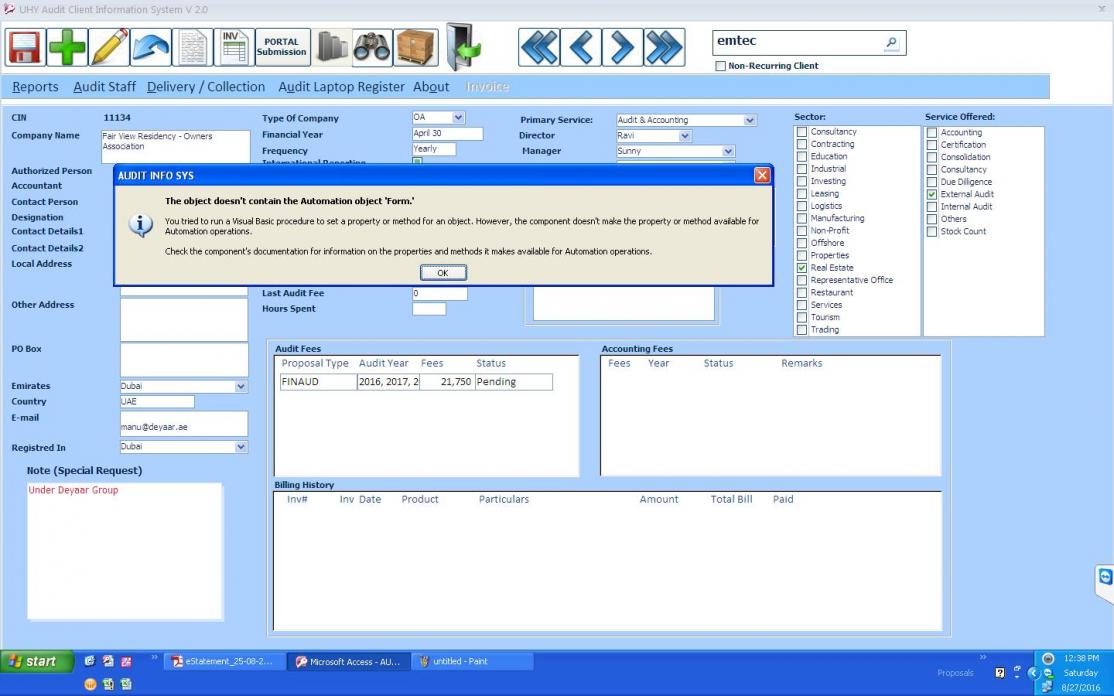The width and height of the screenshot is (1114, 696).
Task: Click the grayed Invoice menu item
Action: click(487, 87)
